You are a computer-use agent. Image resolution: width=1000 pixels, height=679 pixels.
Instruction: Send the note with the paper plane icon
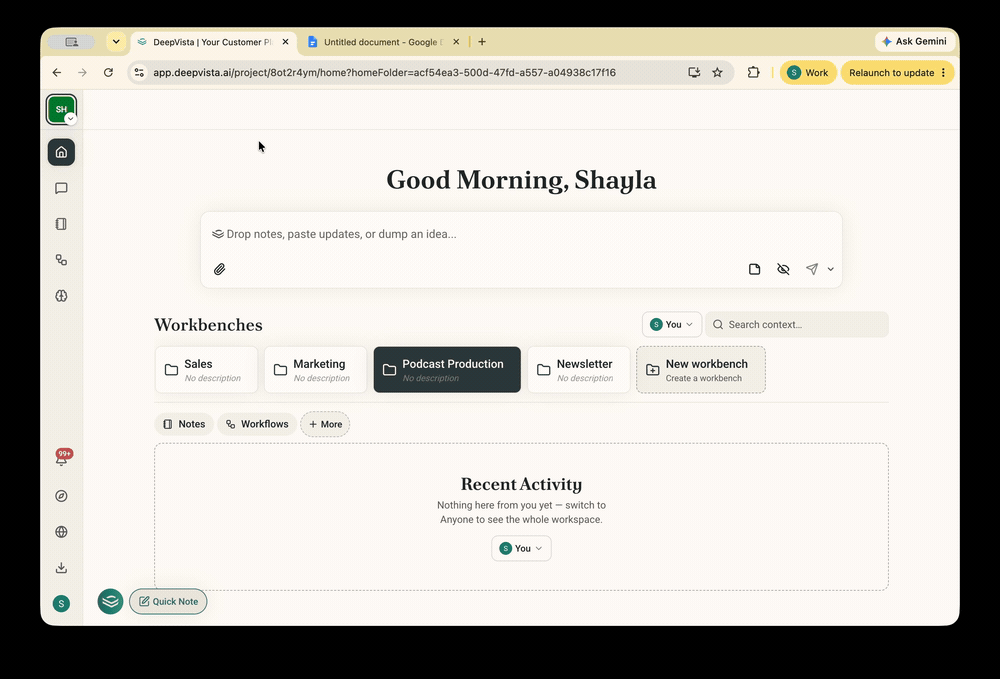point(812,269)
